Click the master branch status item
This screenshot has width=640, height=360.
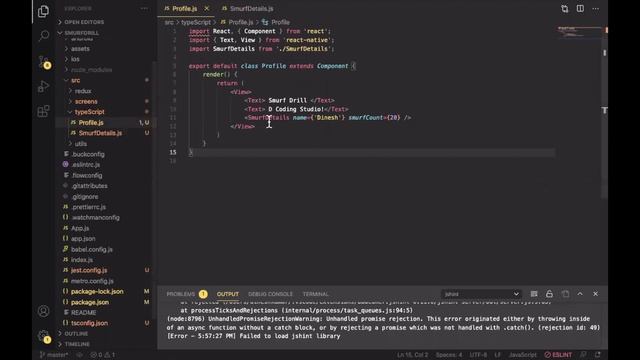[53, 355]
